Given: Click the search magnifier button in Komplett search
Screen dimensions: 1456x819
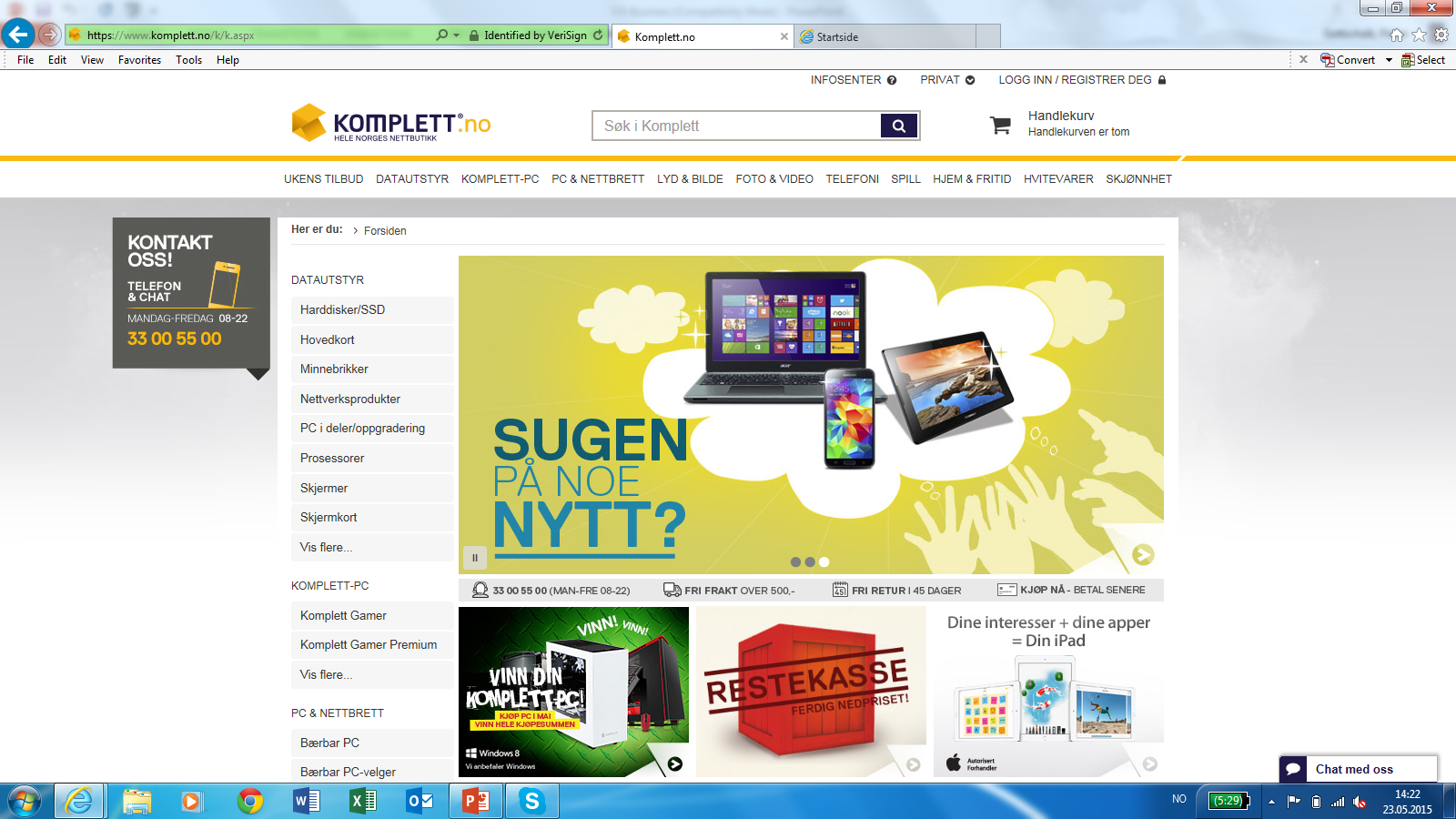Looking at the screenshot, I should tap(899, 126).
